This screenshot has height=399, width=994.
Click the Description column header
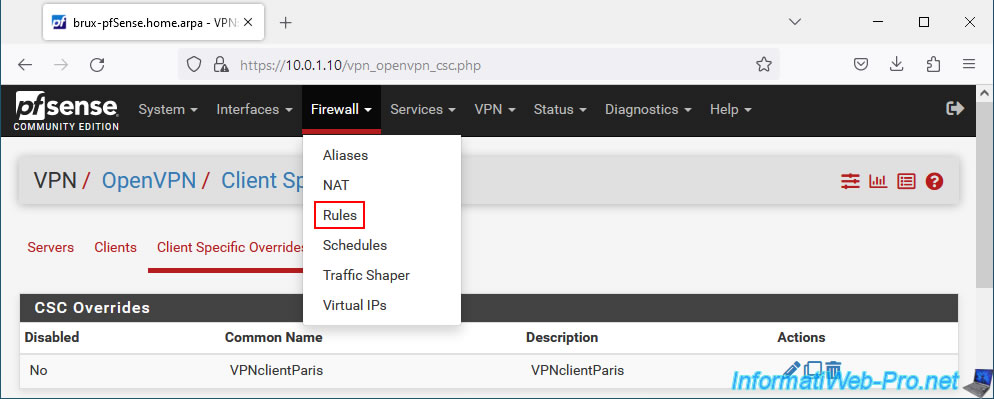click(562, 337)
